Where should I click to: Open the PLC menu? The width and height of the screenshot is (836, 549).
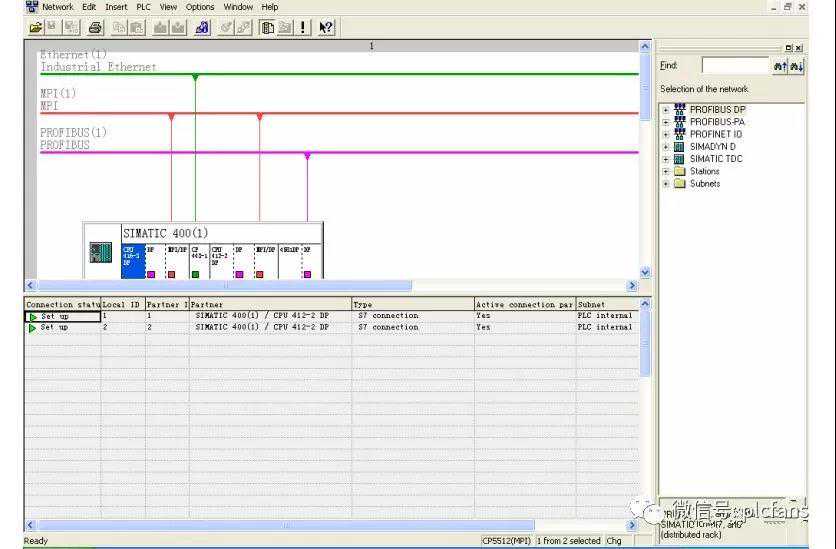[144, 7]
